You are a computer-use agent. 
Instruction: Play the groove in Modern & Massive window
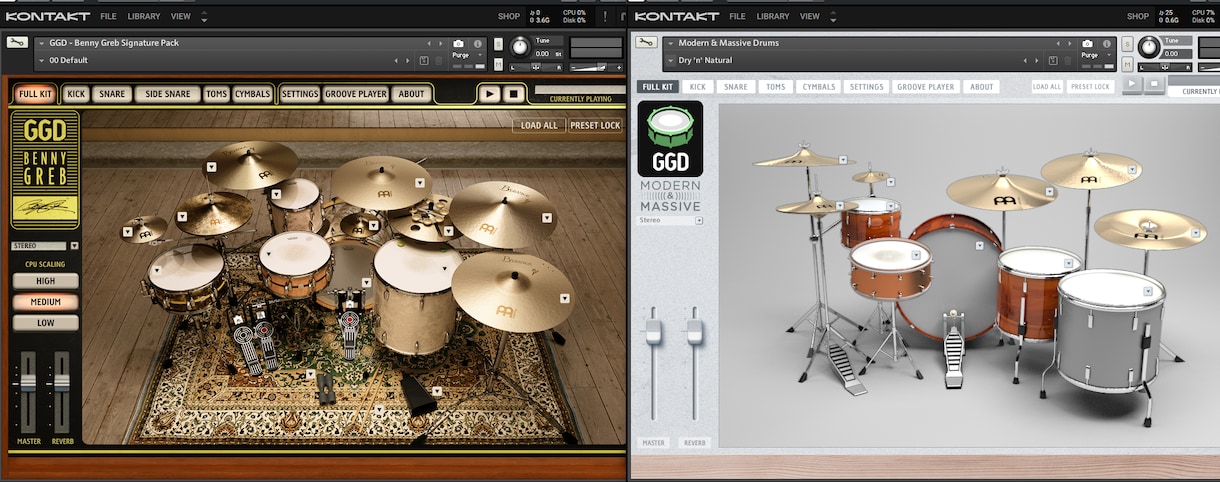click(x=1132, y=86)
